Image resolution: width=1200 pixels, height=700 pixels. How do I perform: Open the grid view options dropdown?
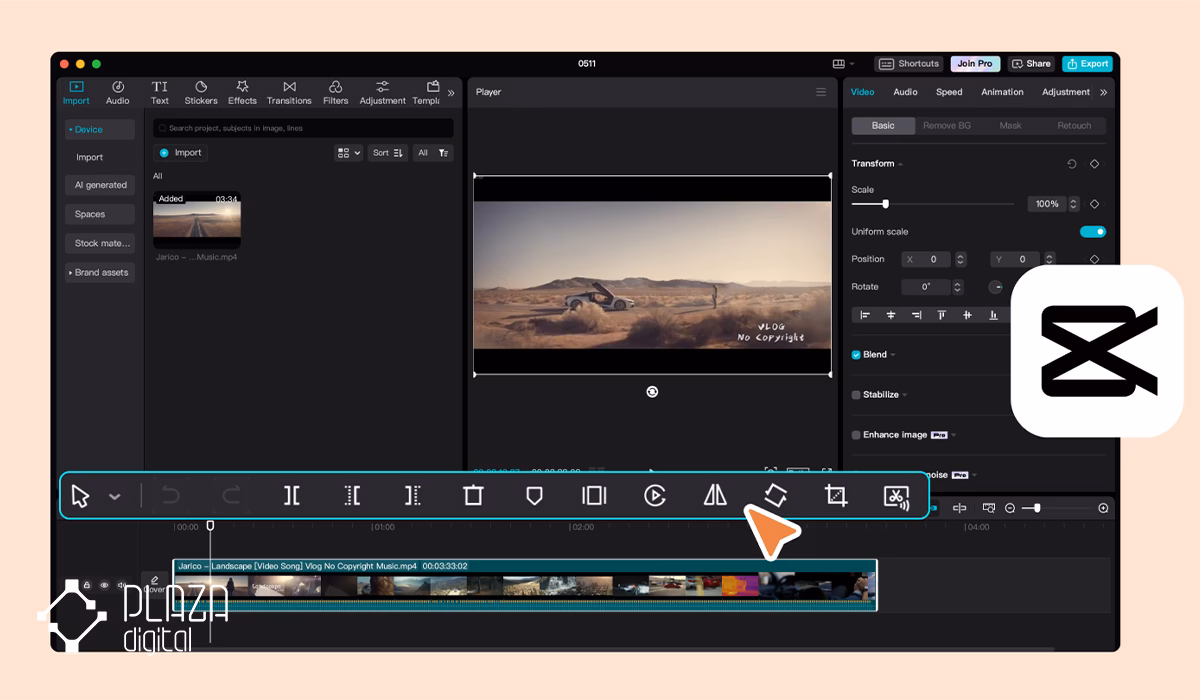(x=348, y=153)
